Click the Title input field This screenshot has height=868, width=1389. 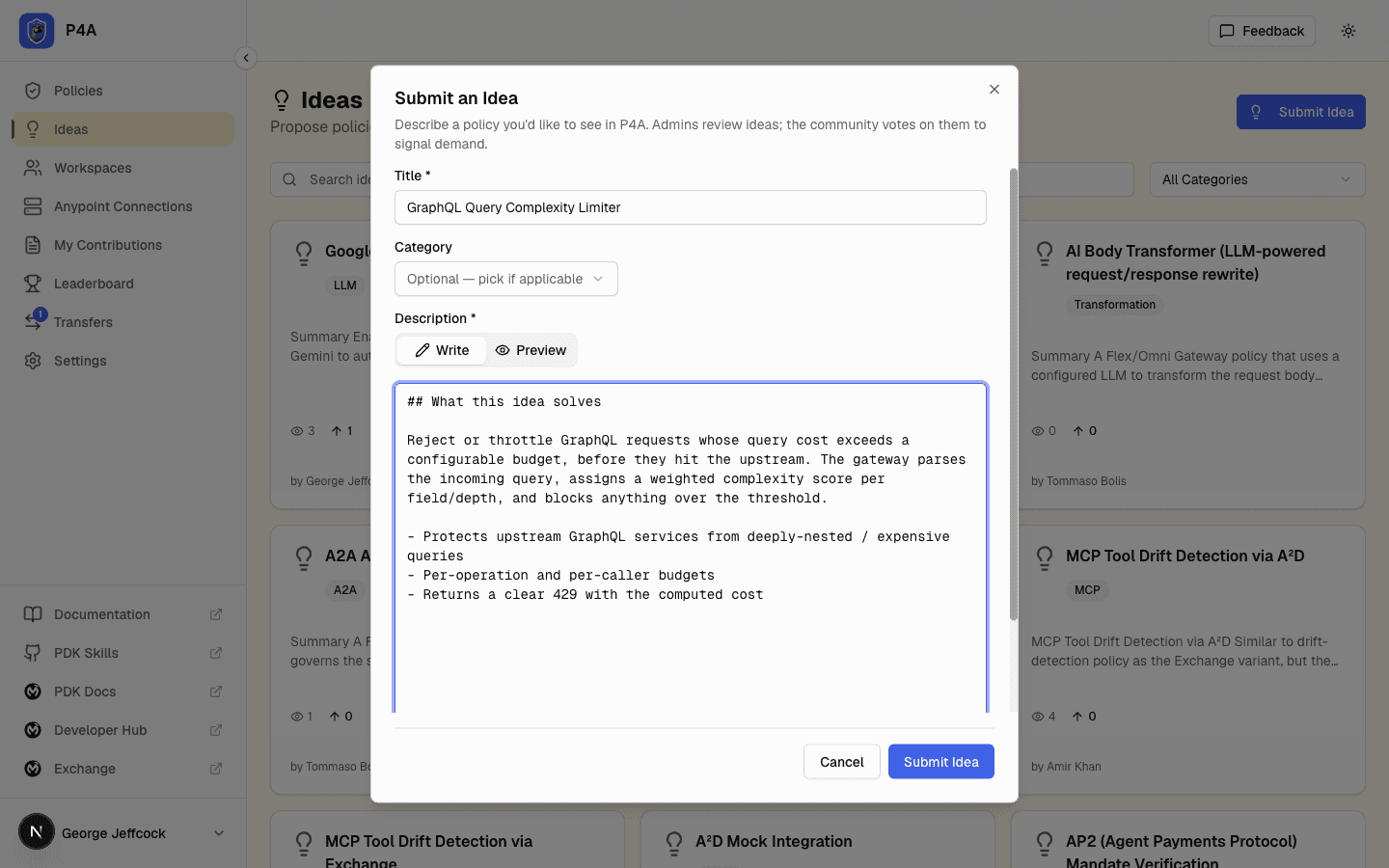(691, 207)
